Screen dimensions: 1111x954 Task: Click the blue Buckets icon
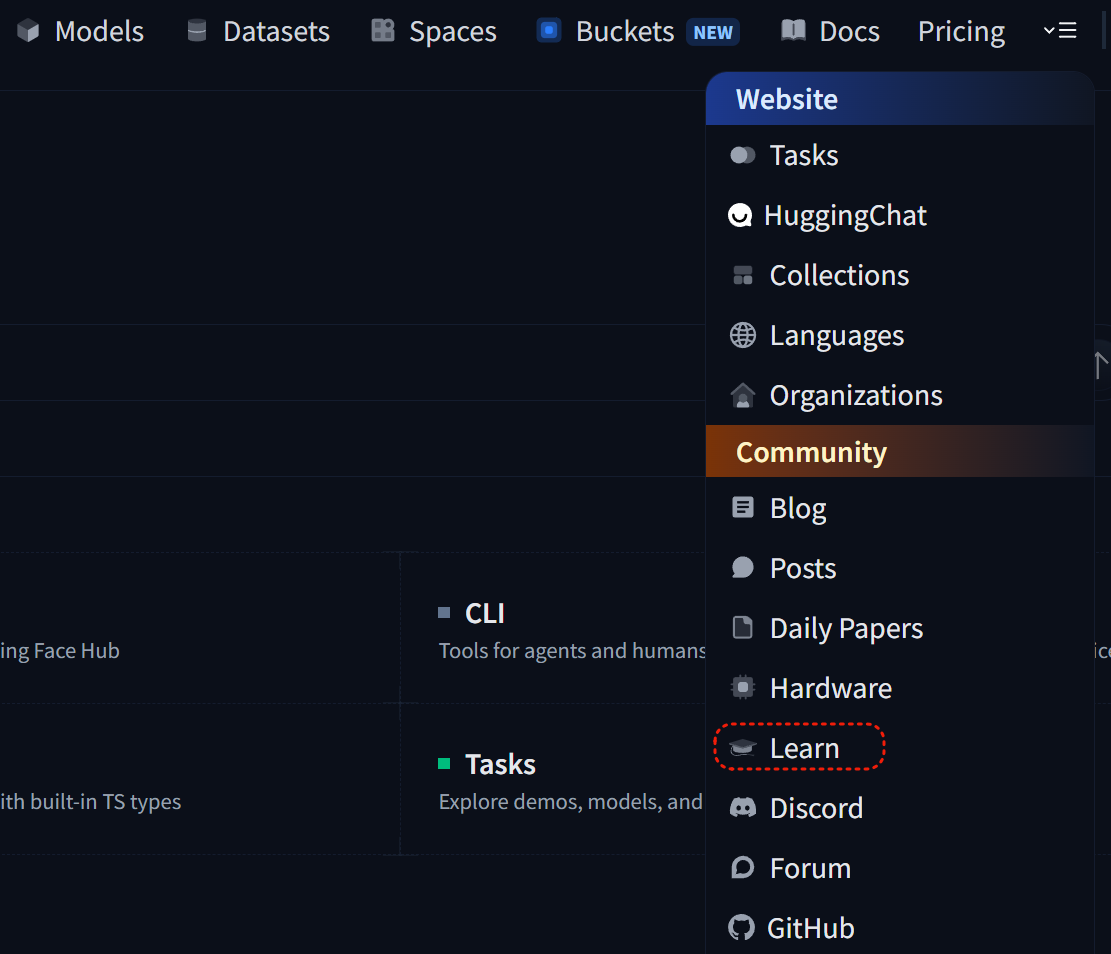tap(549, 30)
